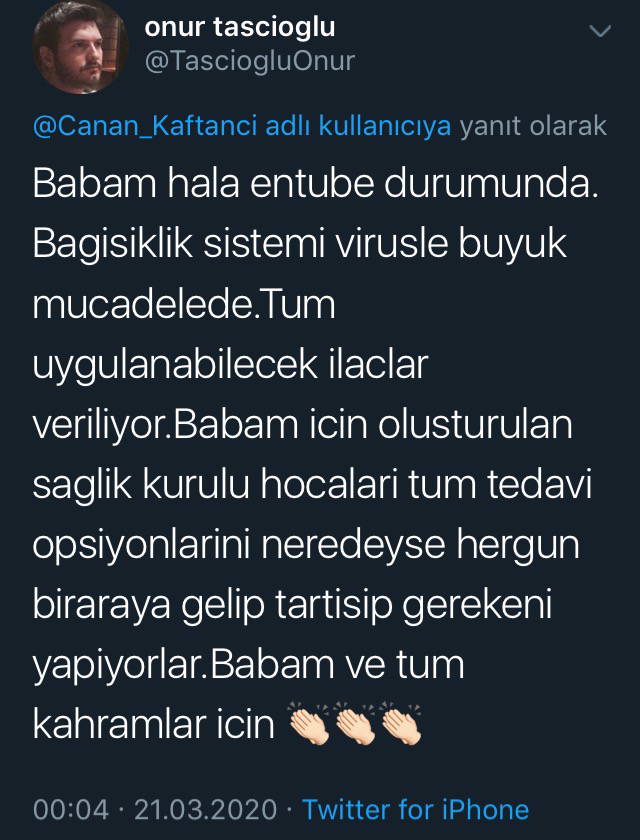Image resolution: width=640 pixels, height=840 pixels.
Task: Open the tweet options chevron menu
Action: [x=600, y=33]
